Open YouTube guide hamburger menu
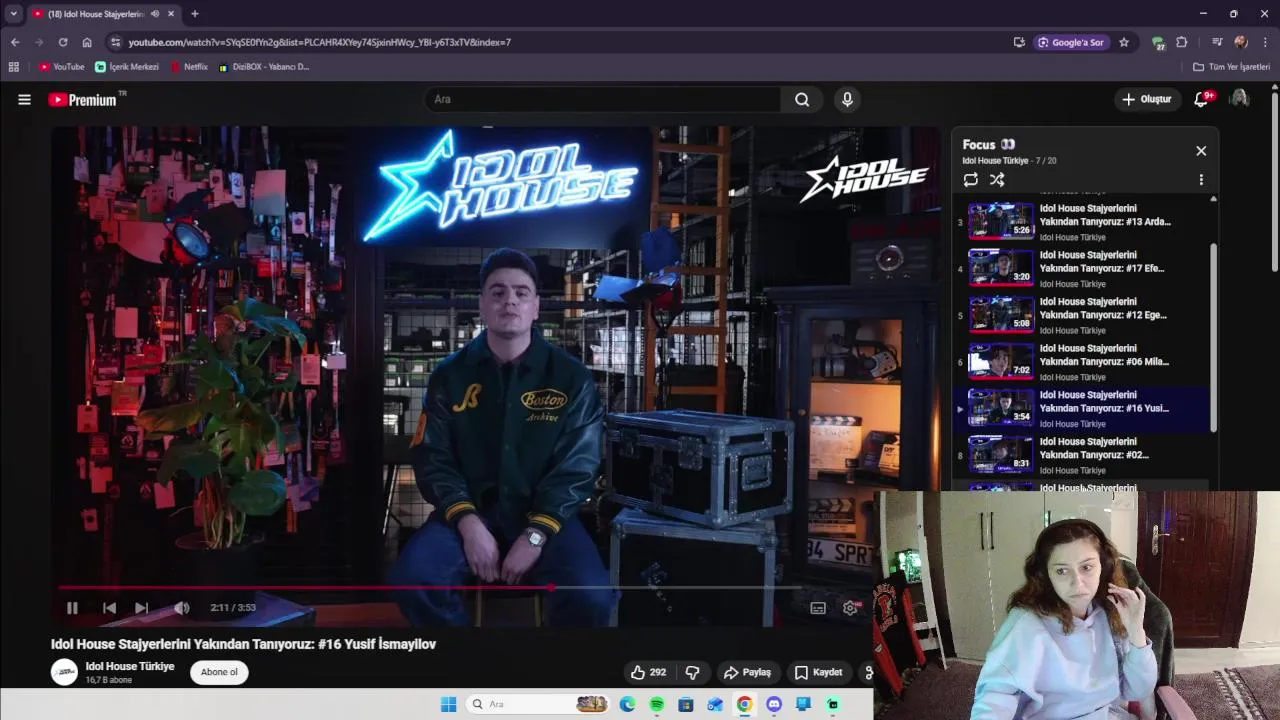Image resolution: width=1280 pixels, height=720 pixels. coord(24,99)
